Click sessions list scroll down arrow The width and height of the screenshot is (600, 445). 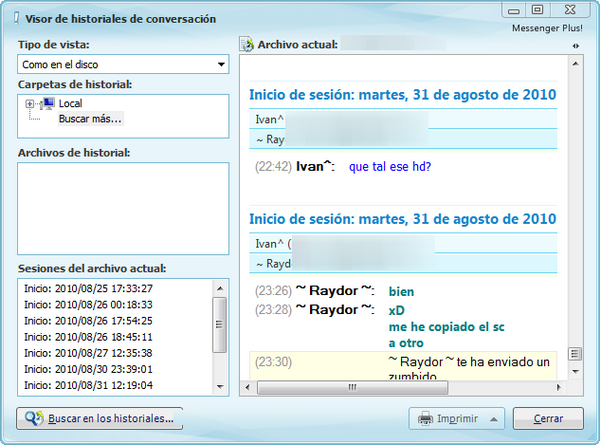pyautogui.click(x=220, y=387)
